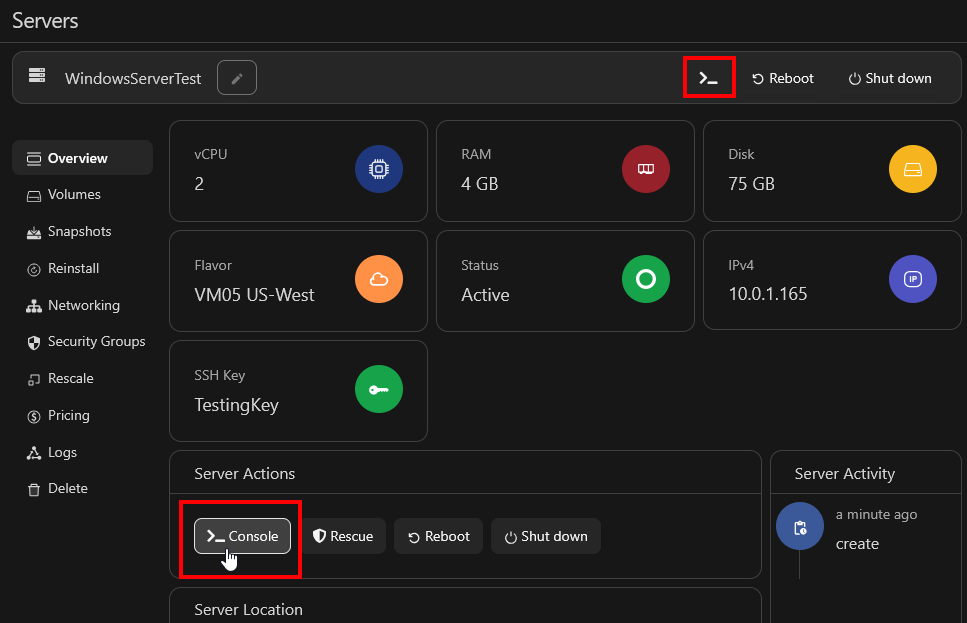Click the Rescue button
Viewport: 967px width, 623px height.
coord(343,536)
